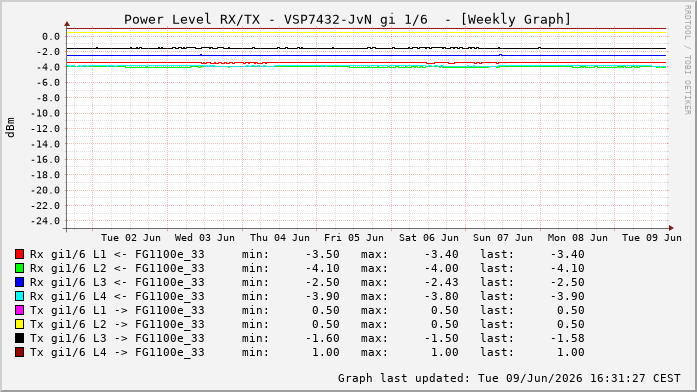The height and width of the screenshot is (392, 697).
Task: Click the 'Rx gi1/6 L3 <- FG1100e_33' legend label
Action: coord(117,282)
